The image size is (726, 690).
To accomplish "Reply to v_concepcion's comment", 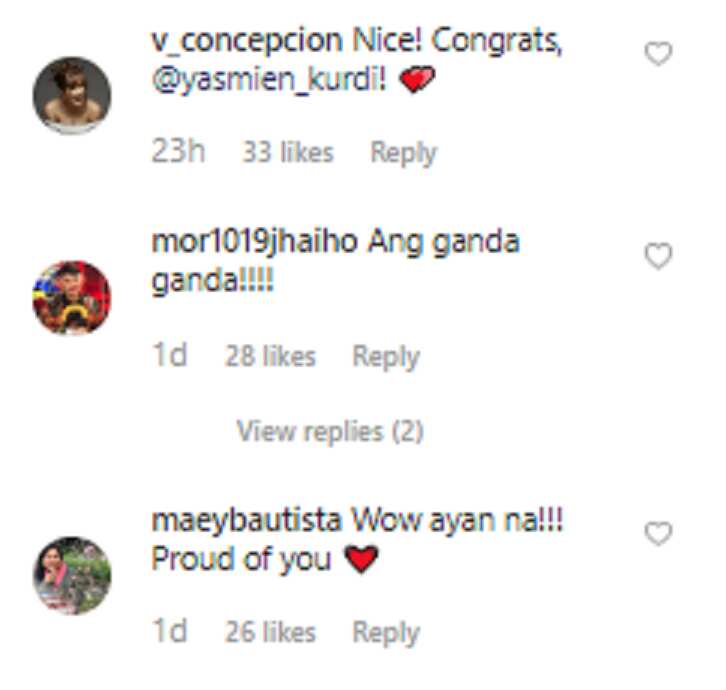I will [x=403, y=153].
